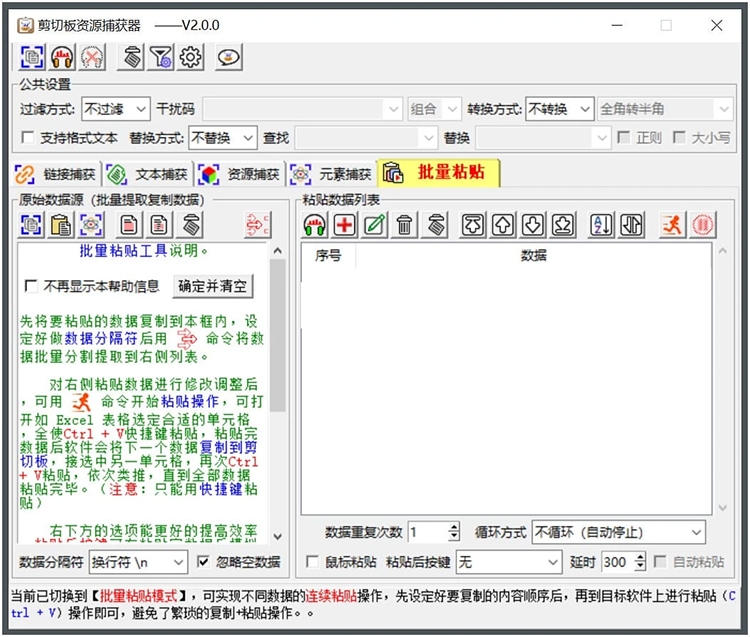Click the green pencil edit icon
Image resolution: width=750 pixels, height=637 pixels.
[x=375, y=225]
